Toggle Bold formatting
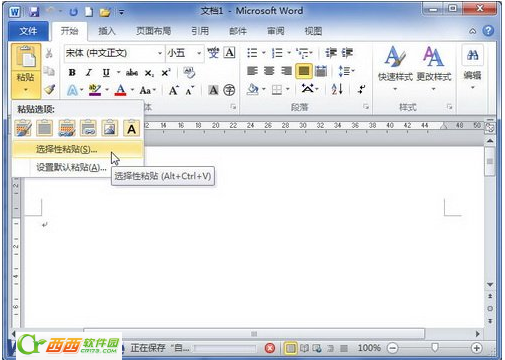The height and width of the screenshot is (360, 505). [72, 72]
